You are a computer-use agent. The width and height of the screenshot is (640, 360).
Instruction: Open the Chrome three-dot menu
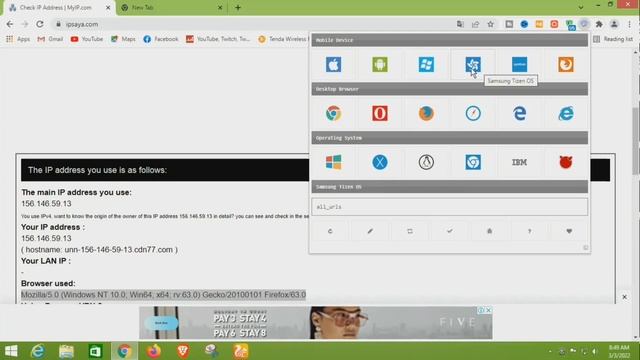[630, 24]
